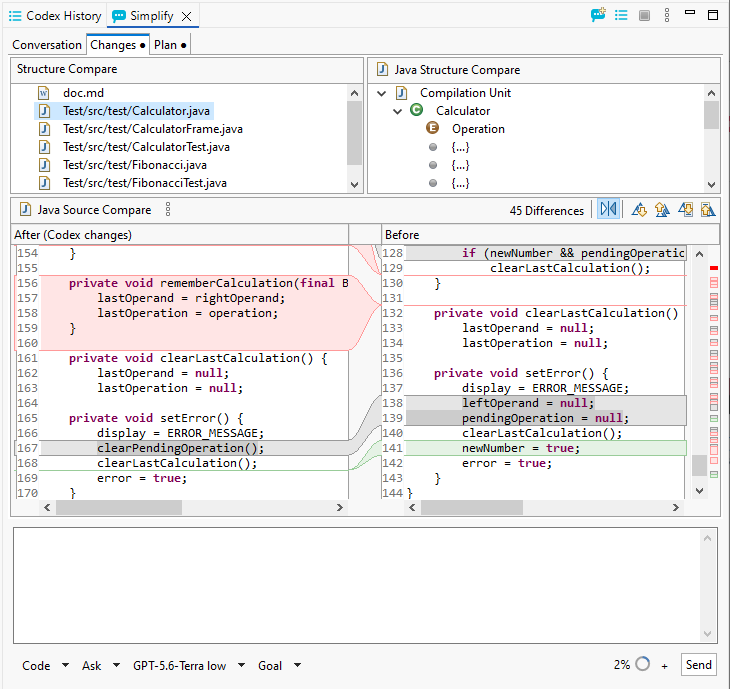Image resolution: width=730 pixels, height=689 pixels.
Task: Click right arrow of After pane horizontal scrollbar
Action: pos(339,507)
